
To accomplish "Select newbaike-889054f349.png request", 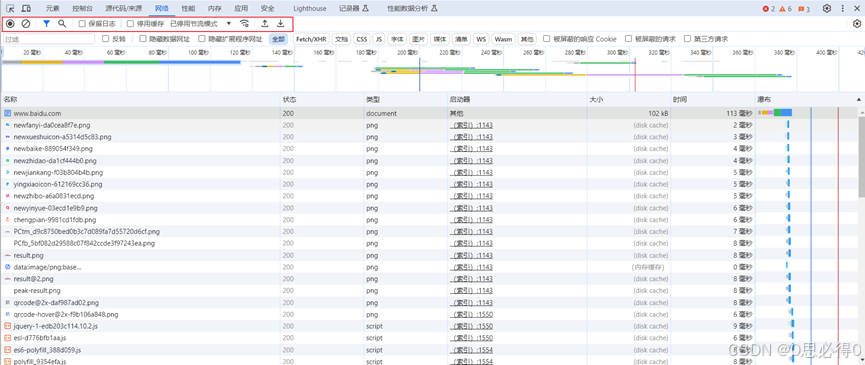I will (x=429, y=149).
